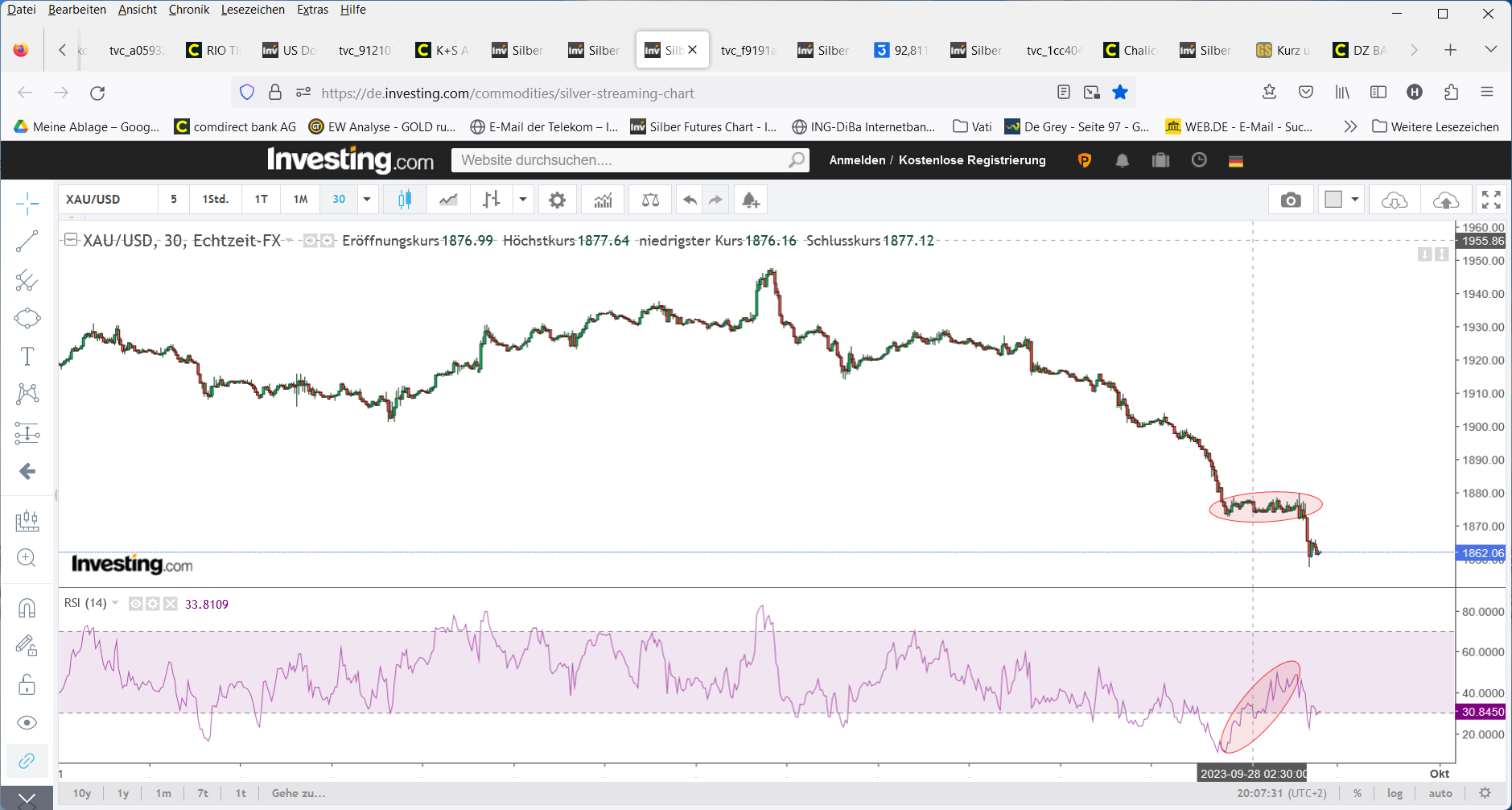Click the Kostenlose Registrierung link
This screenshot has height=810, width=1512.
(x=972, y=160)
